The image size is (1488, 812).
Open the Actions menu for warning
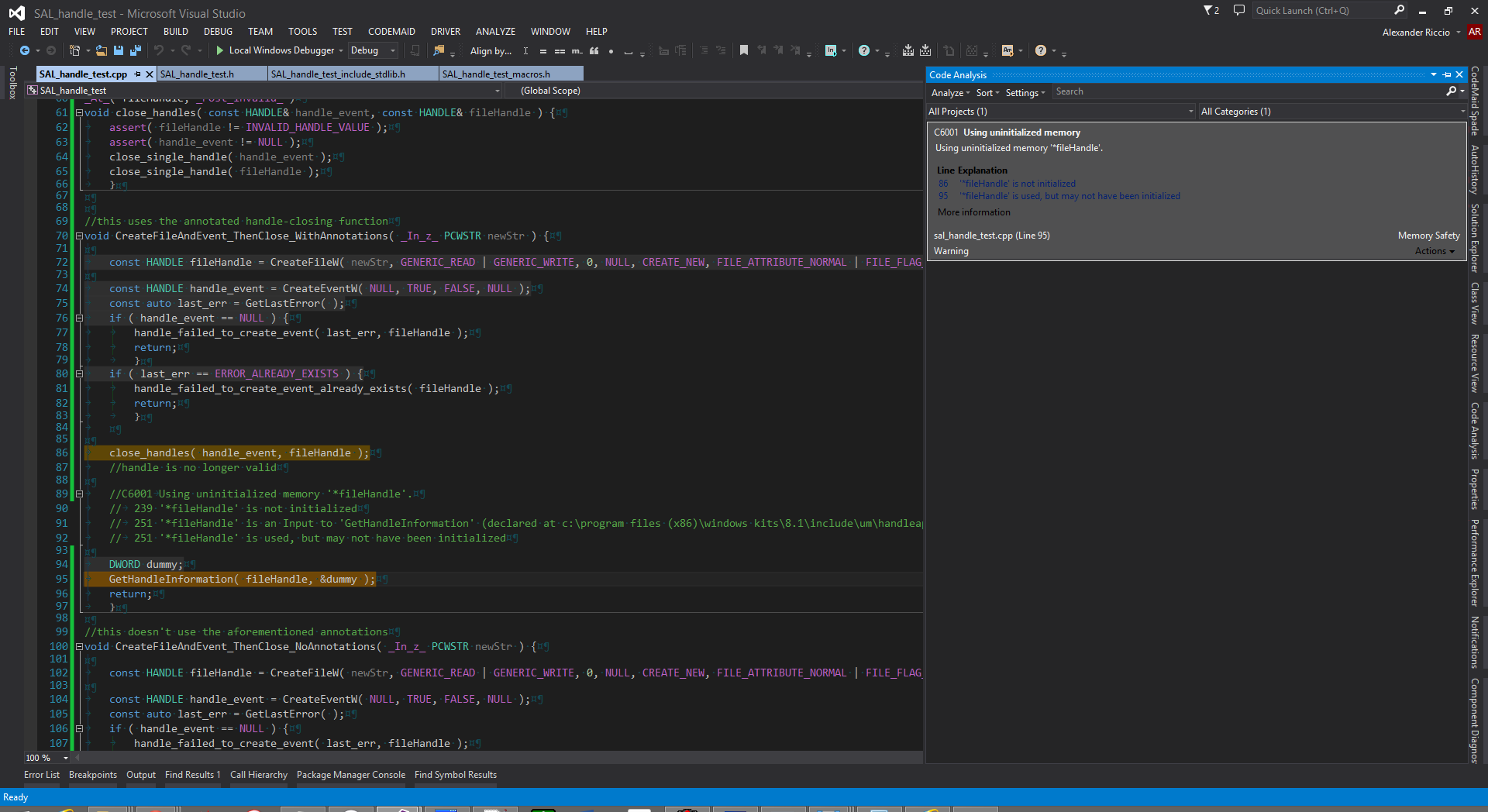tap(1434, 251)
